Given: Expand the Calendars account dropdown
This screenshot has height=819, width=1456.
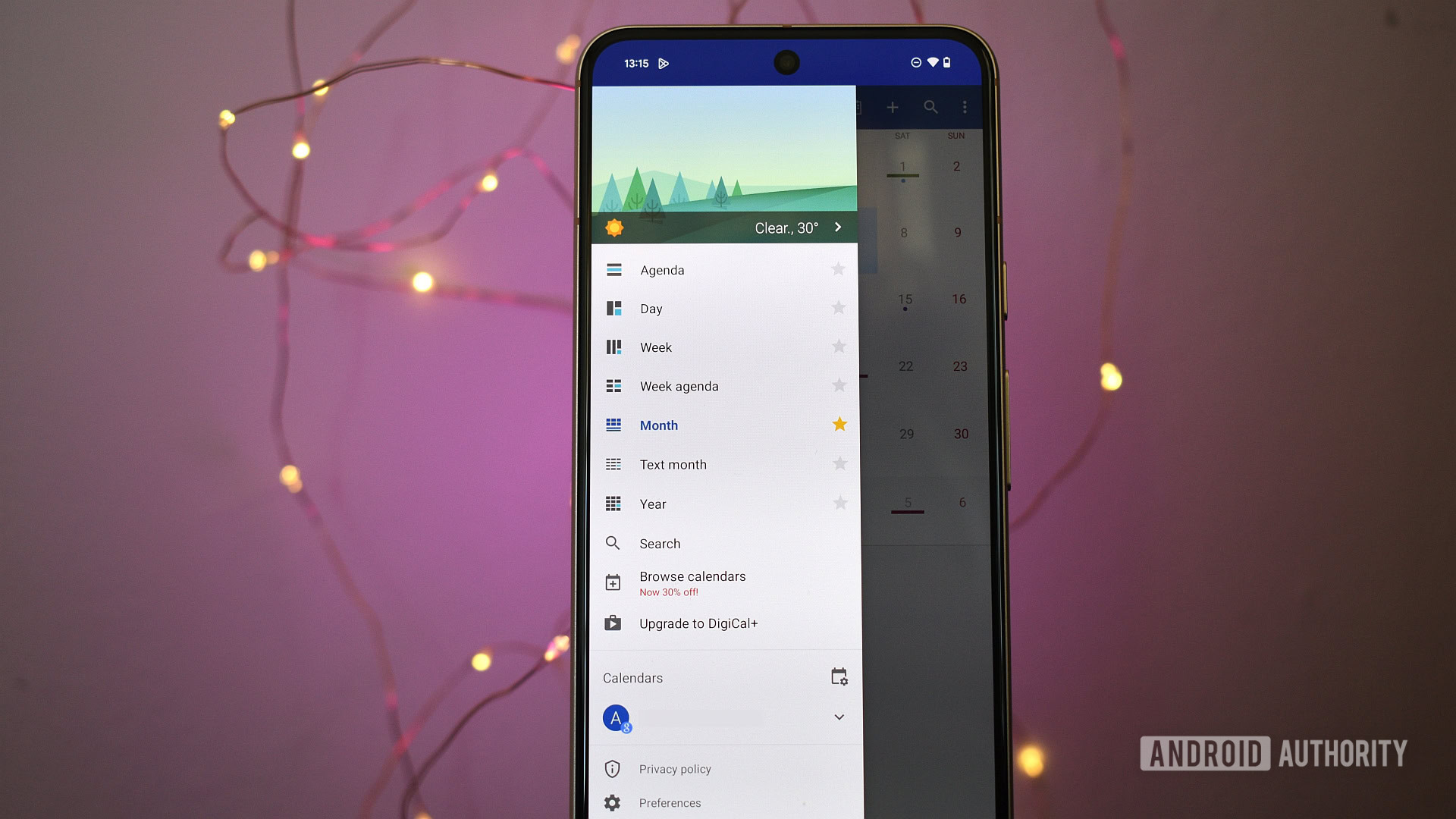Looking at the screenshot, I should pyautogui.click(x=840, y=717).
